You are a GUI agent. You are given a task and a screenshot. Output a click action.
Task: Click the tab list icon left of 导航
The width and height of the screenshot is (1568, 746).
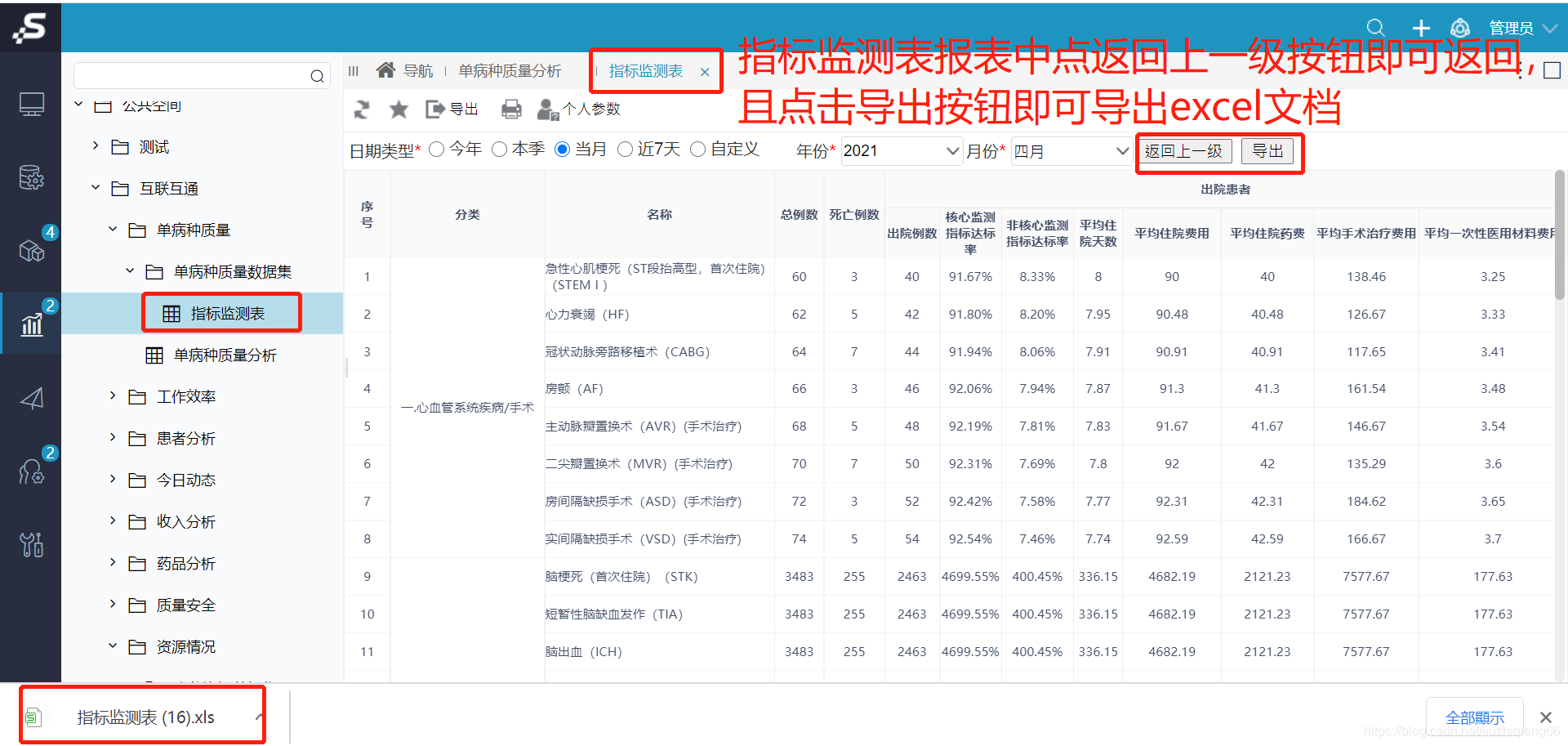pyautogui.click(x=354, y=71)
